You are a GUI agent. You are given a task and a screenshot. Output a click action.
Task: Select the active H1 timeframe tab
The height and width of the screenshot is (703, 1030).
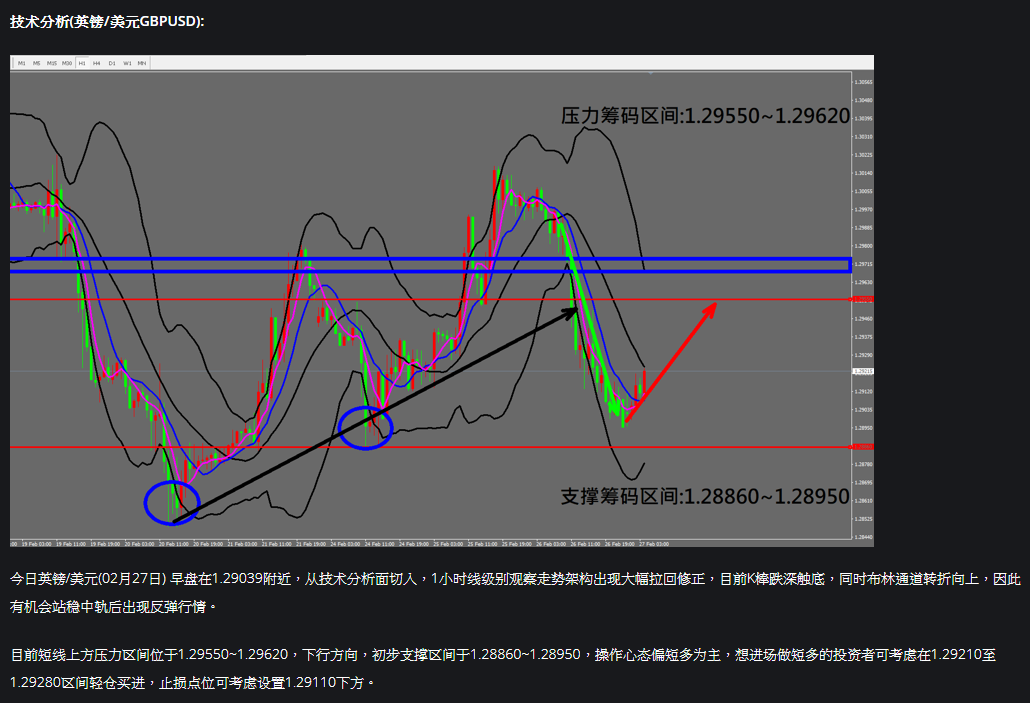(82, 63)
